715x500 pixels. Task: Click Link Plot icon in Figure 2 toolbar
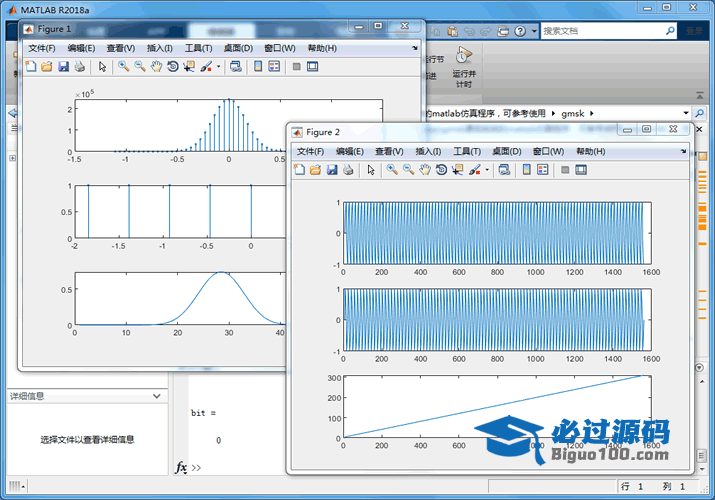504,170
